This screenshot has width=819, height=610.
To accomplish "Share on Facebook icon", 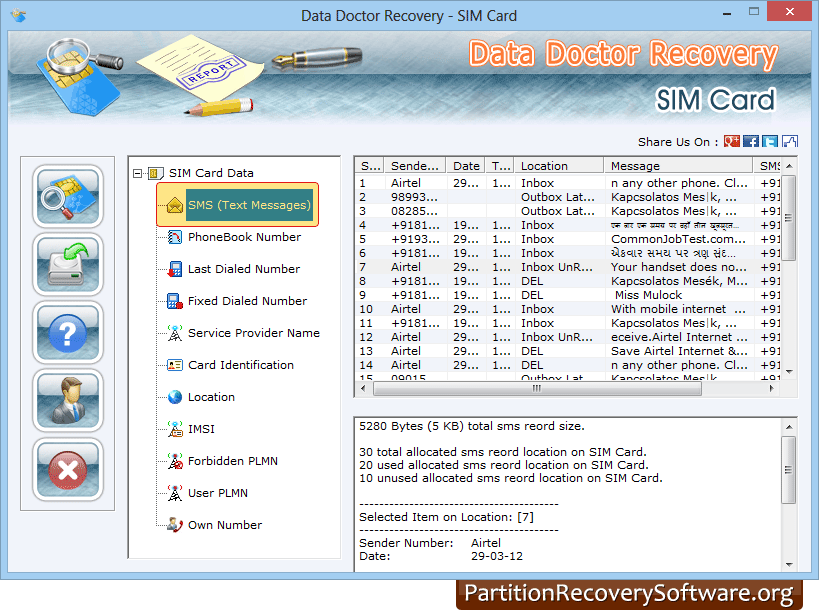I will tap(751, 141).
